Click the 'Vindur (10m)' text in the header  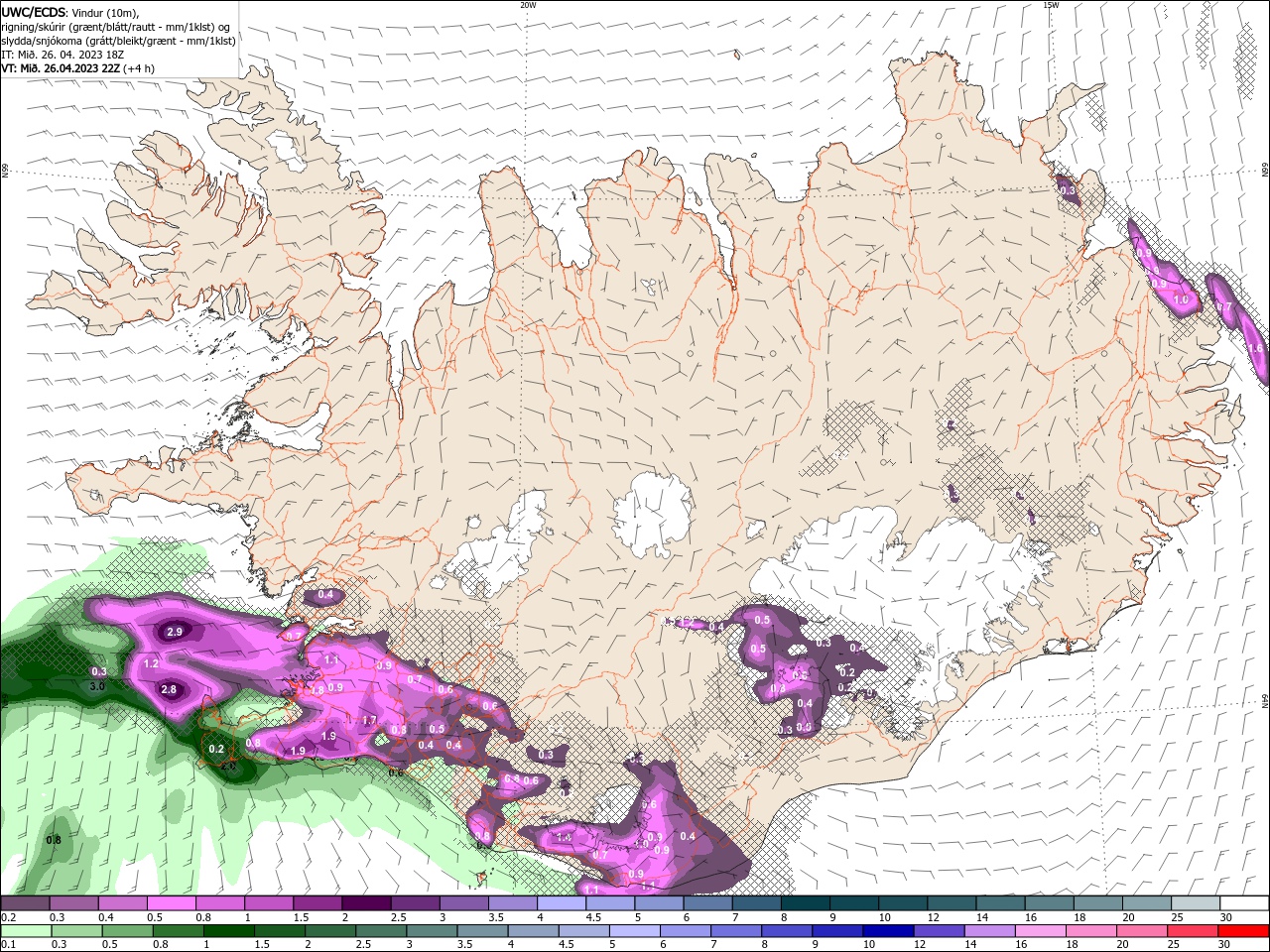tap(106, 12)
